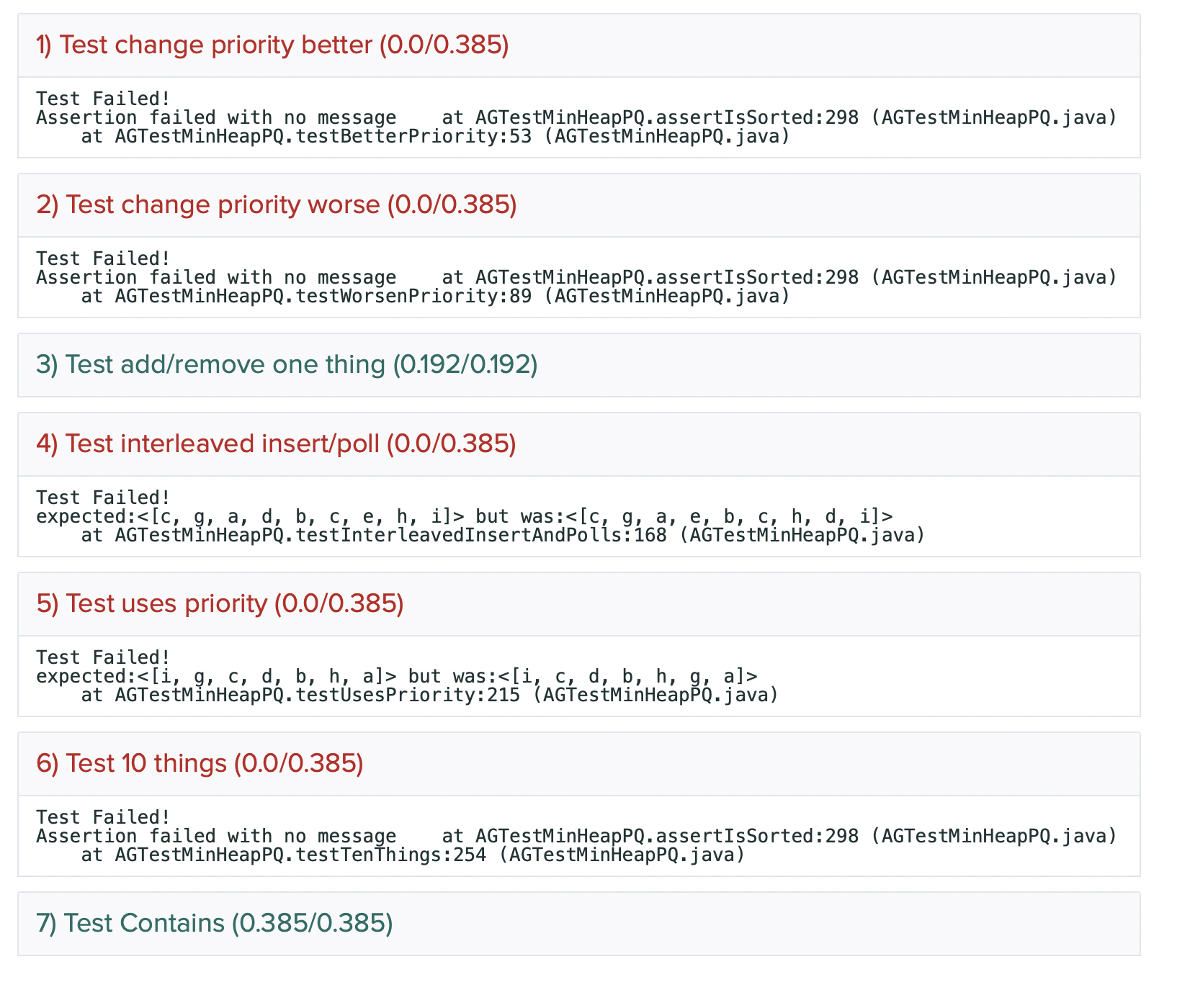Image resolution: width=1177 pixels, height=1008 pixels.
Task: Click the testUsesPriority:215 stack trace line
Action: pos(429,695)
